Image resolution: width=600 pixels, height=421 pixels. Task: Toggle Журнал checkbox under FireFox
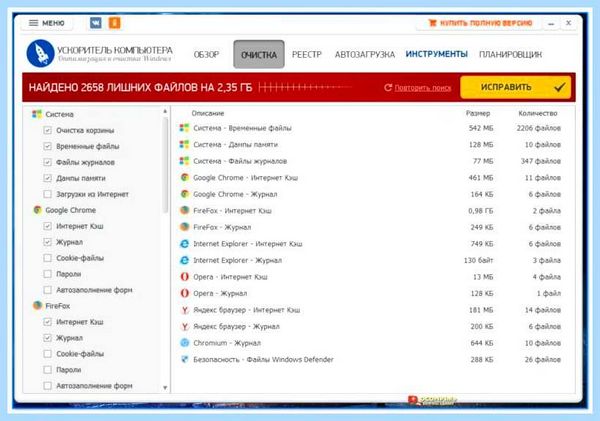pyautogui.click(x=47, y=338)
